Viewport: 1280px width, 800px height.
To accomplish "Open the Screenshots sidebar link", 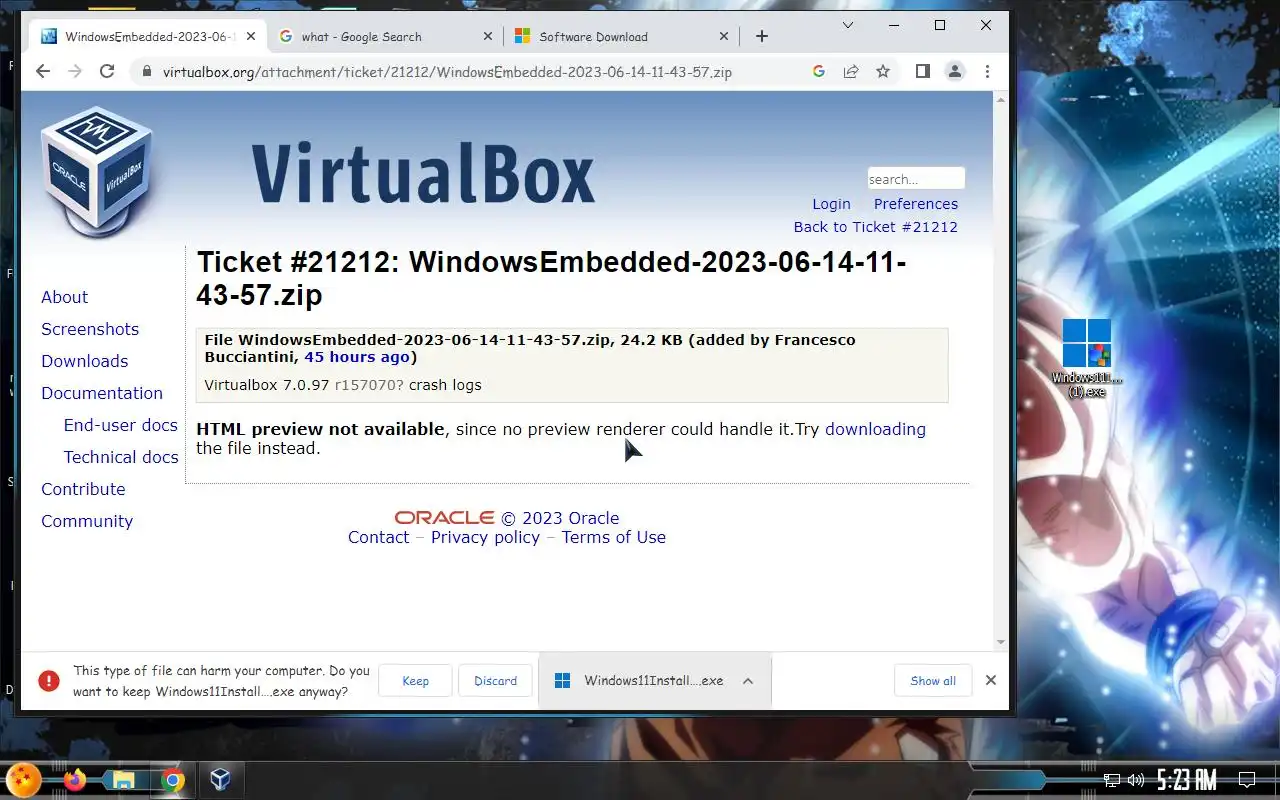I will tap(90, 329).
